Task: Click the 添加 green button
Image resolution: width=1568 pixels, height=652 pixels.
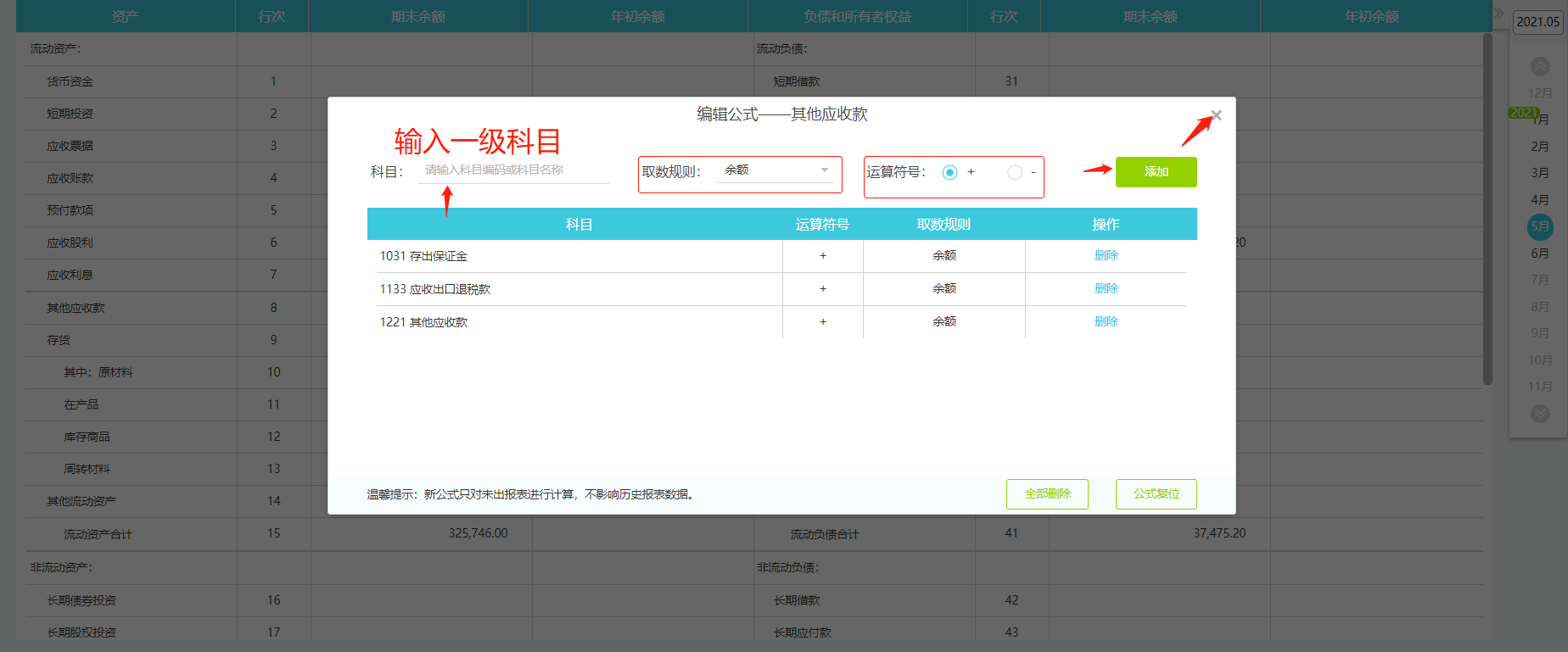Action: pos(1156,171)
